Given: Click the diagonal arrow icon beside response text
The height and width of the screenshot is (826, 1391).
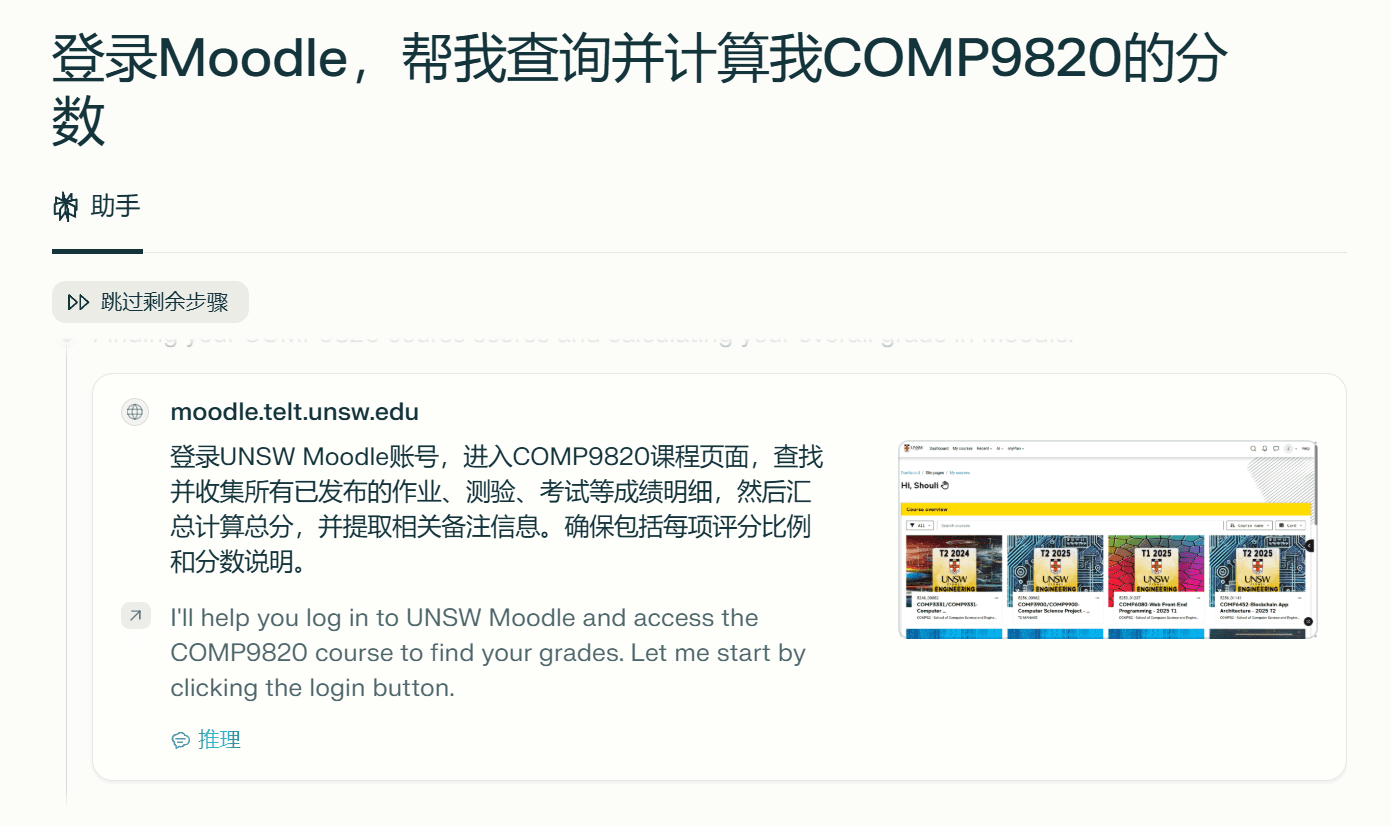Looking at the screenshot, I should tap(135, 616).
